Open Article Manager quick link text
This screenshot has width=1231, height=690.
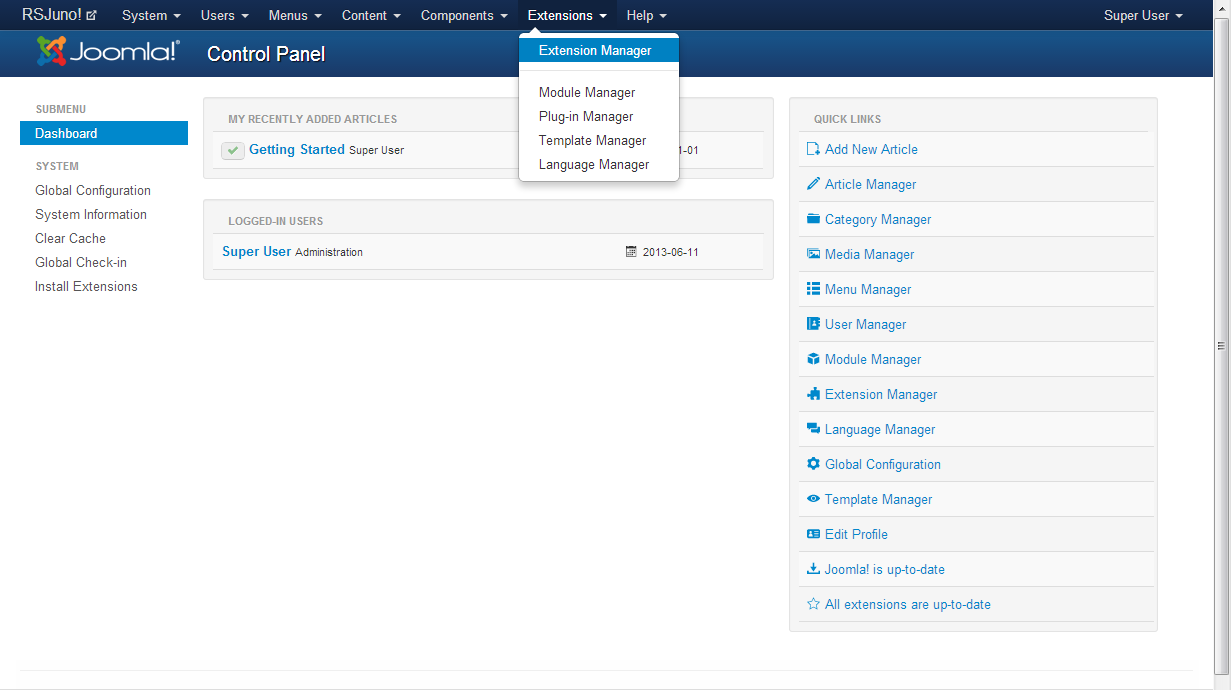point(870,184)
